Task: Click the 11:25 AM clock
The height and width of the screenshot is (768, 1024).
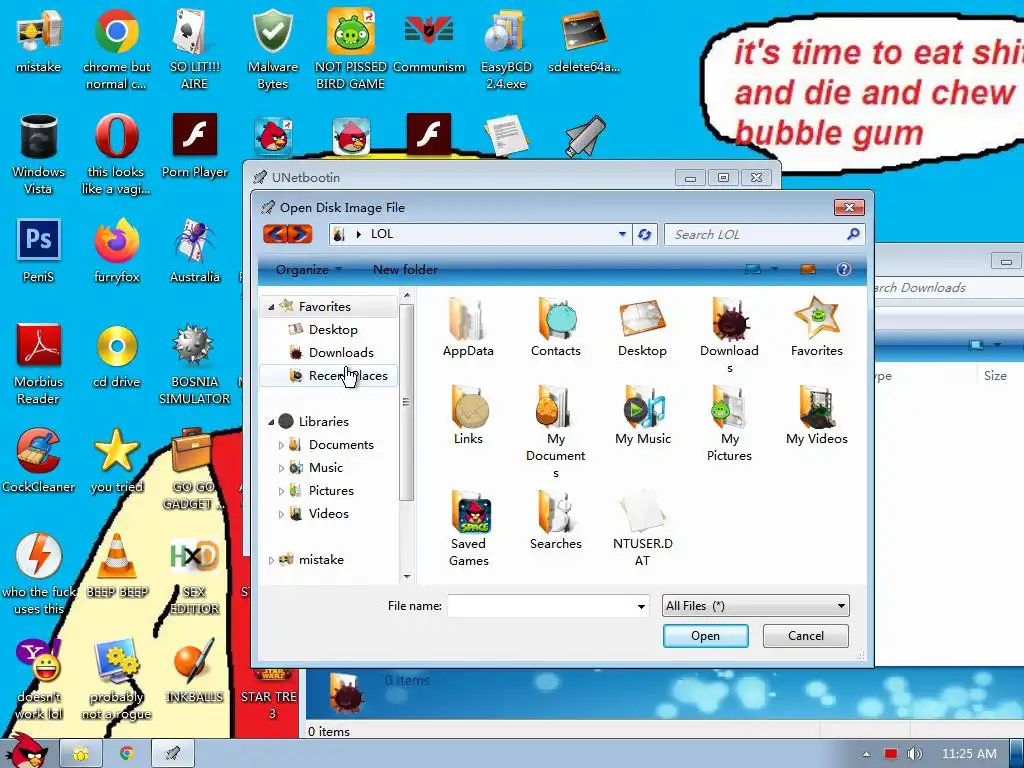Action: click(968, 754)
